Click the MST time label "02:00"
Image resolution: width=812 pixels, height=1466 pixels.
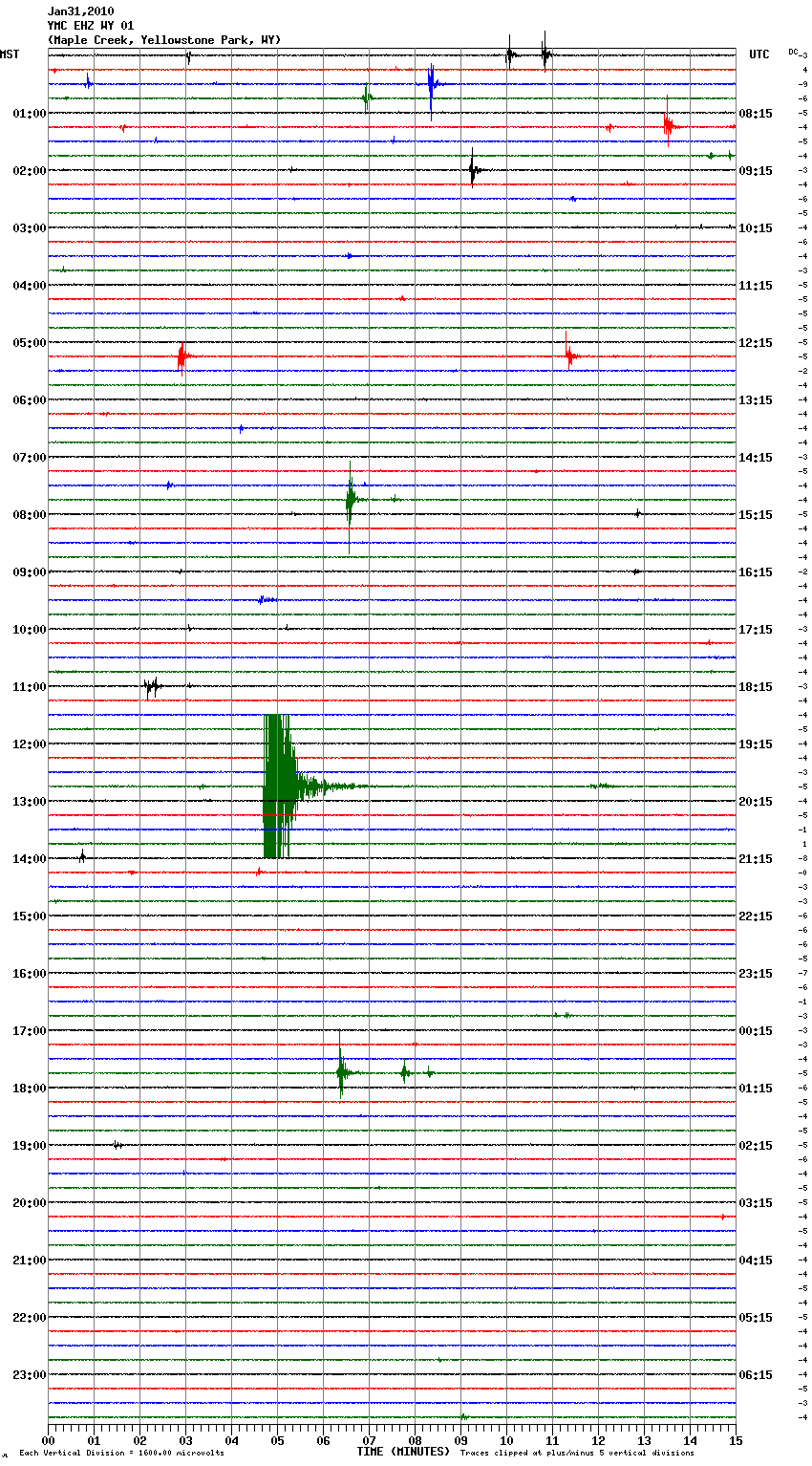click(30, 171)
